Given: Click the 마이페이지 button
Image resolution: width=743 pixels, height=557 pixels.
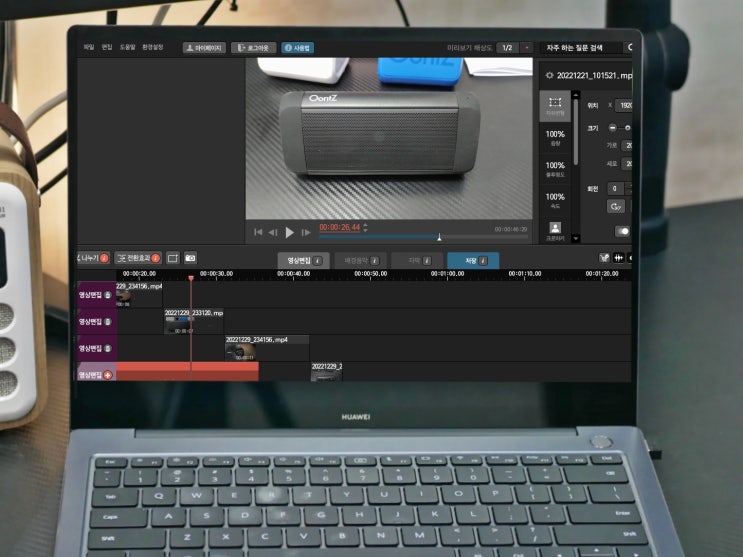Looking at the screenshot, I should point(204,48).
